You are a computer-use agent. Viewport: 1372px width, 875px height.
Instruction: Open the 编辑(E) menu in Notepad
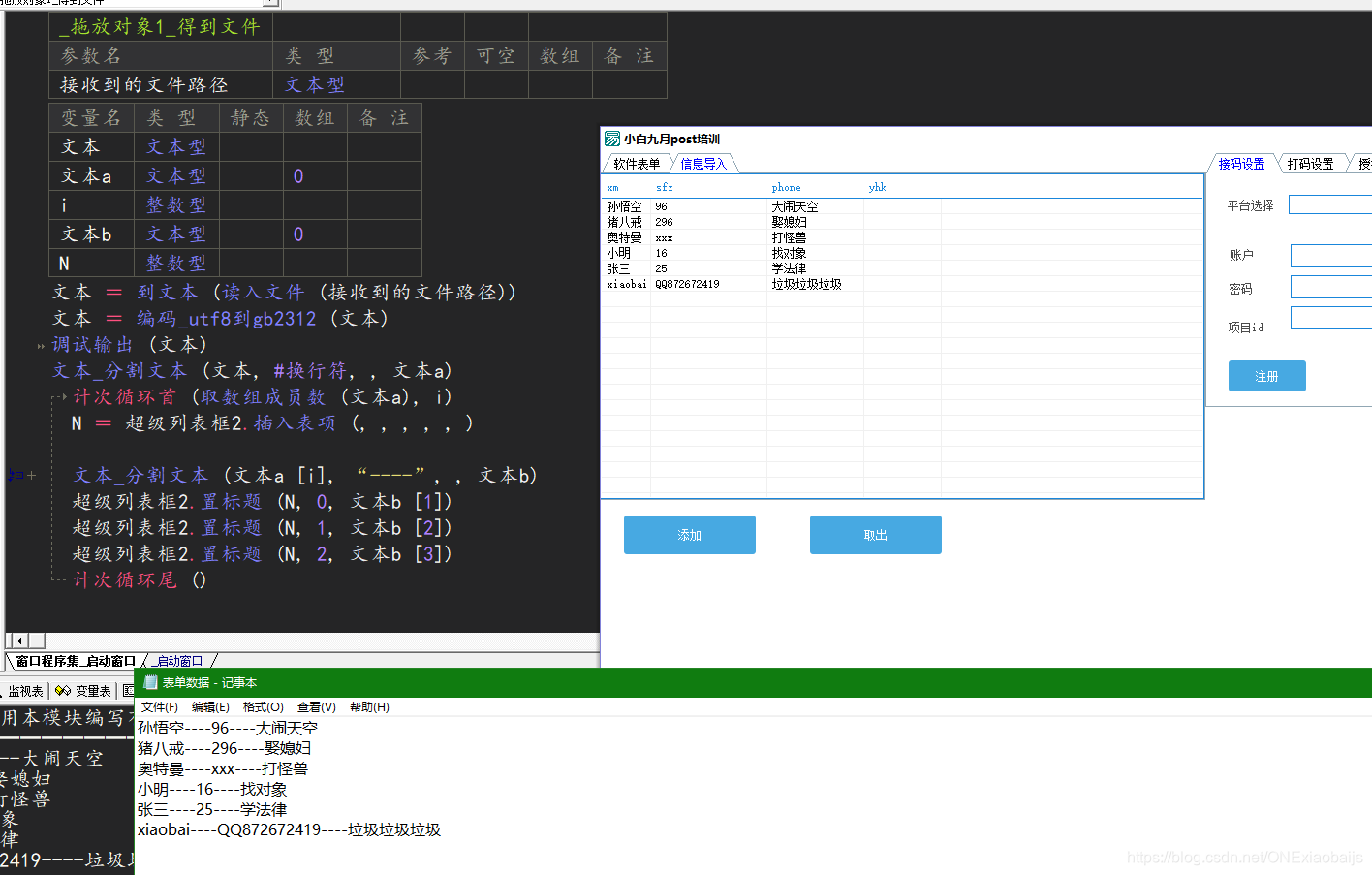210,707
